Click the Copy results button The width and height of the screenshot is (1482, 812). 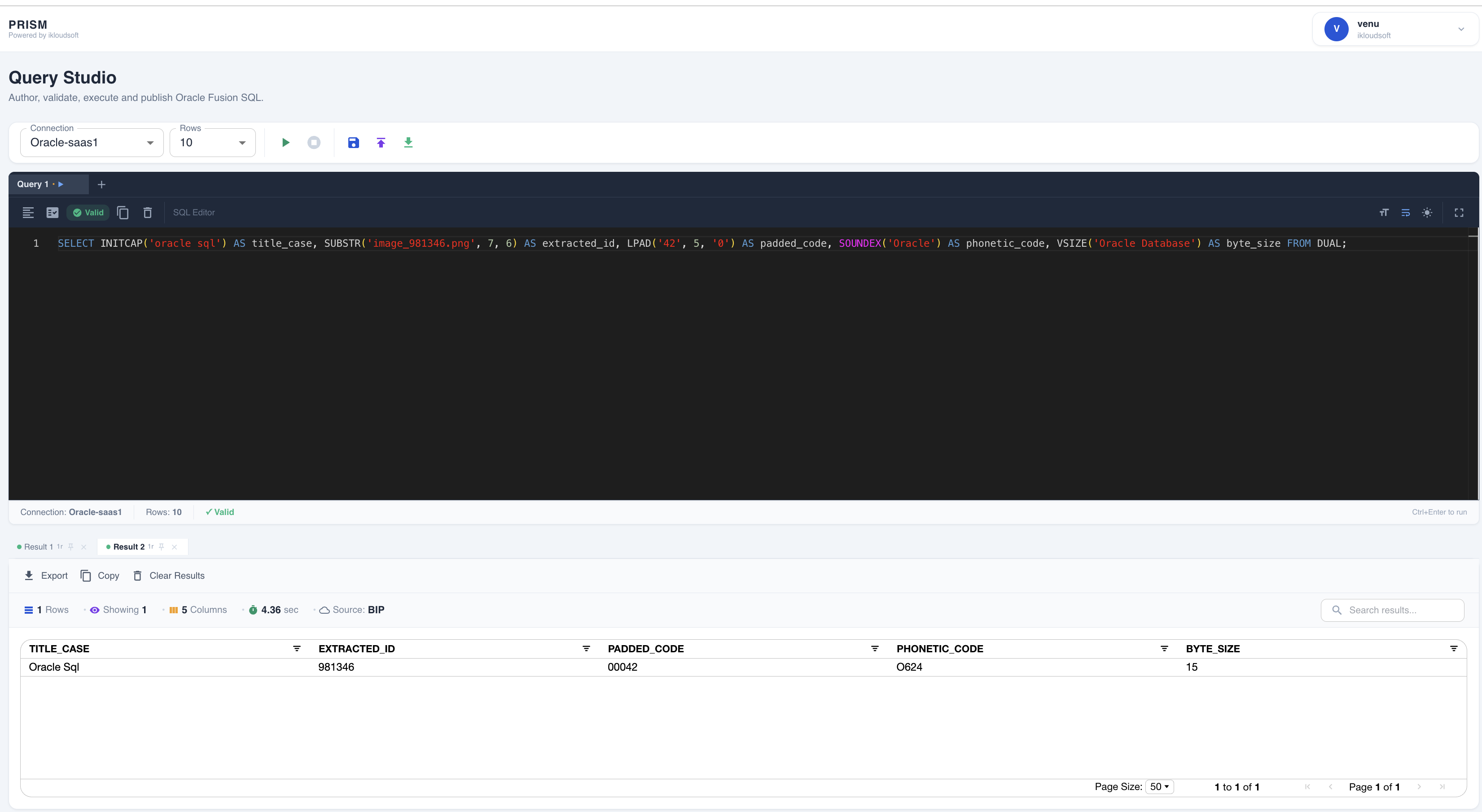(100, 576)
